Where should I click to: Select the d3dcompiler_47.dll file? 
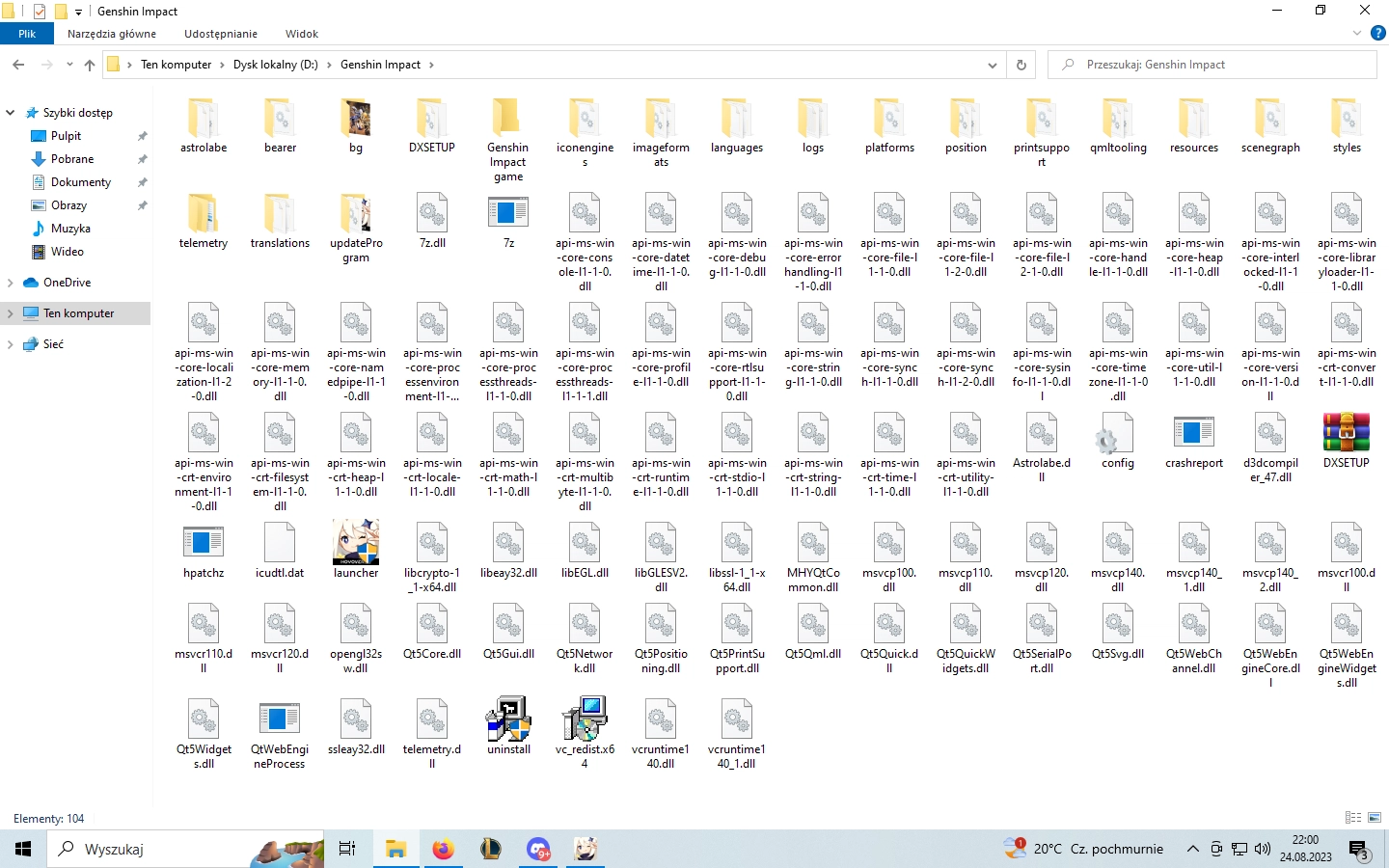pyautogui.click(x=1270, y=448)
